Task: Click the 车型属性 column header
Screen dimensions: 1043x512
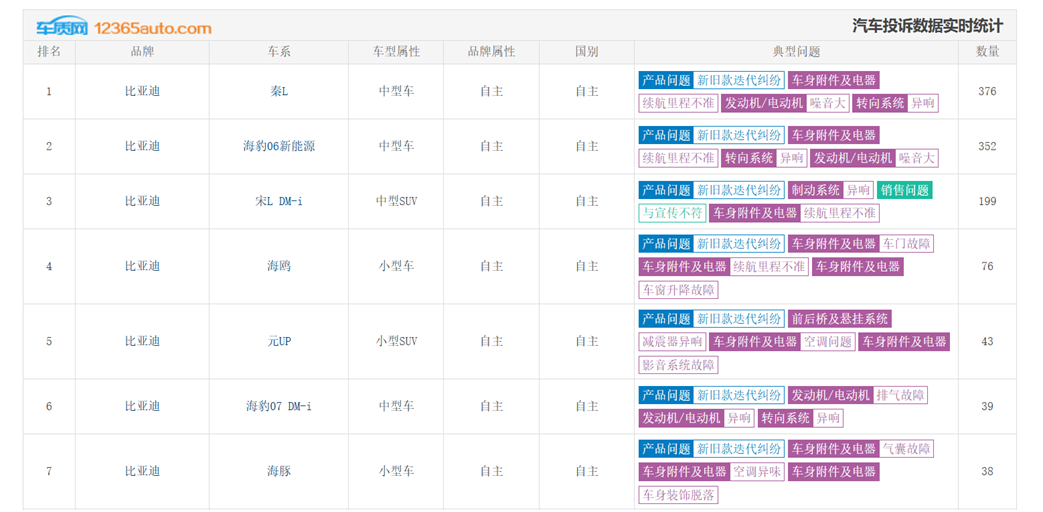Action: [x=396, y=52]
